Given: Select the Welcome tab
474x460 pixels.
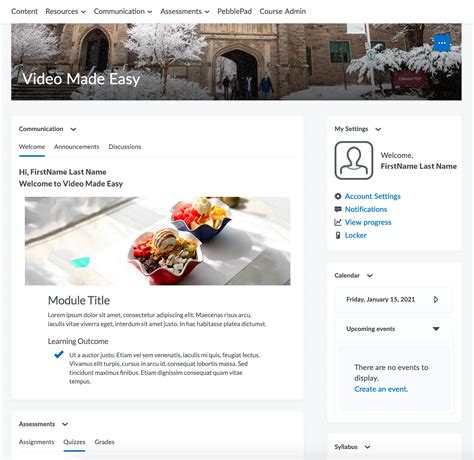Looking at the screenshot, I should (32, 147).
